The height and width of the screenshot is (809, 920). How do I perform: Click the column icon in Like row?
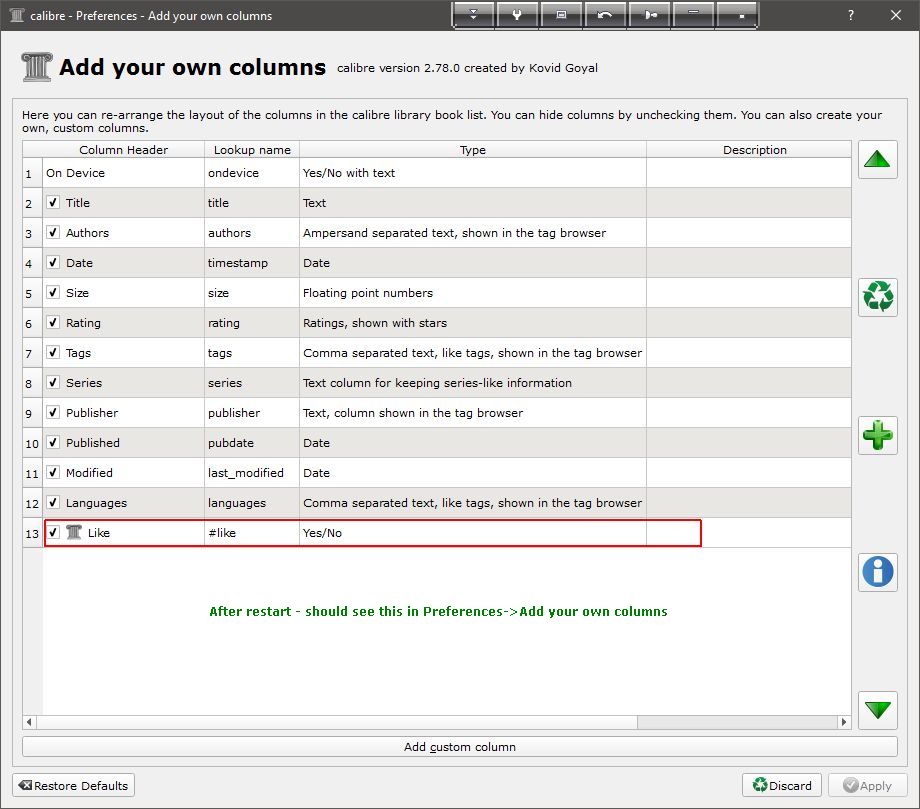point(74,533)
